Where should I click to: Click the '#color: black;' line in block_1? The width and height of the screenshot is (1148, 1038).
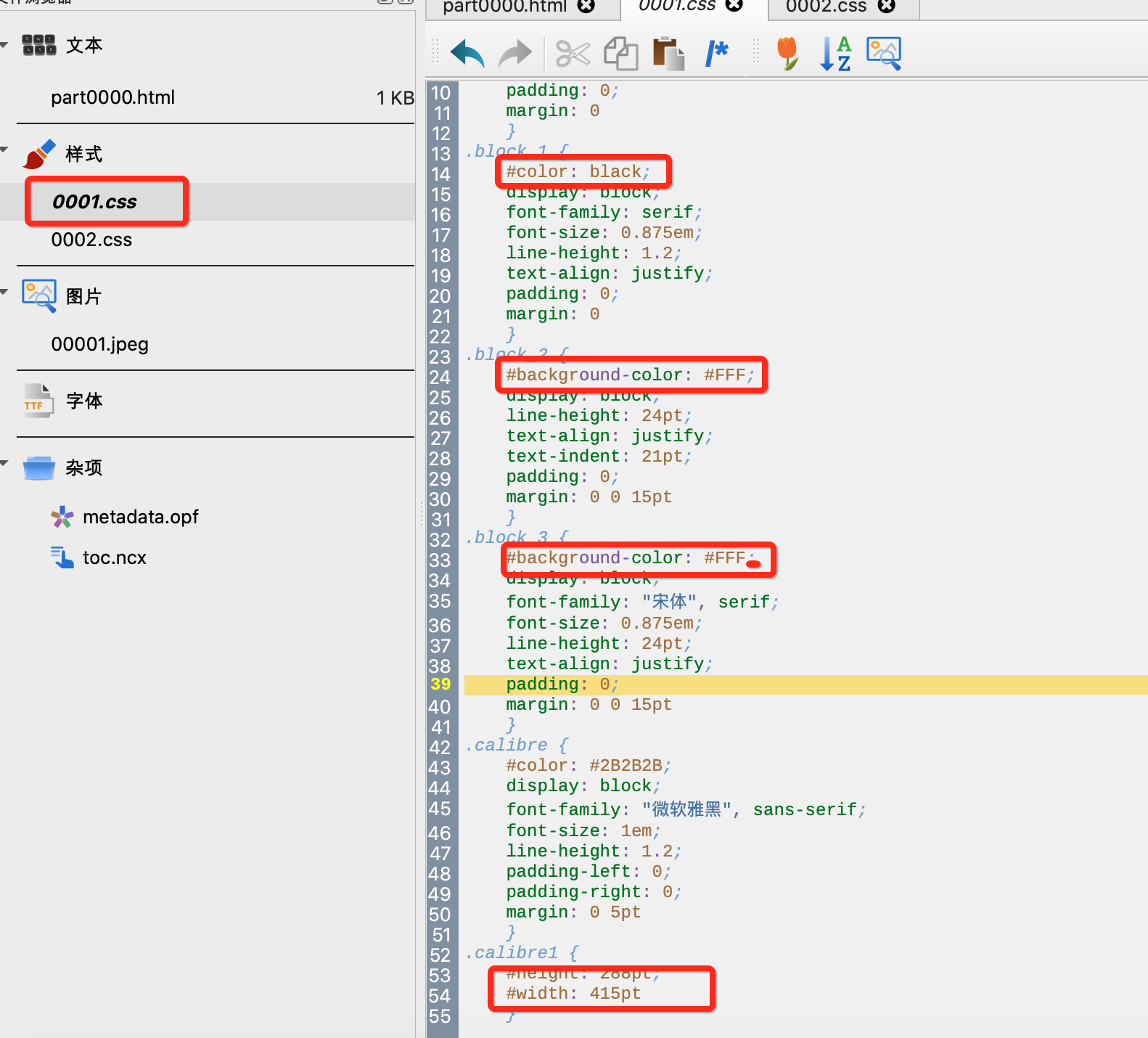[x=578, y=171]
